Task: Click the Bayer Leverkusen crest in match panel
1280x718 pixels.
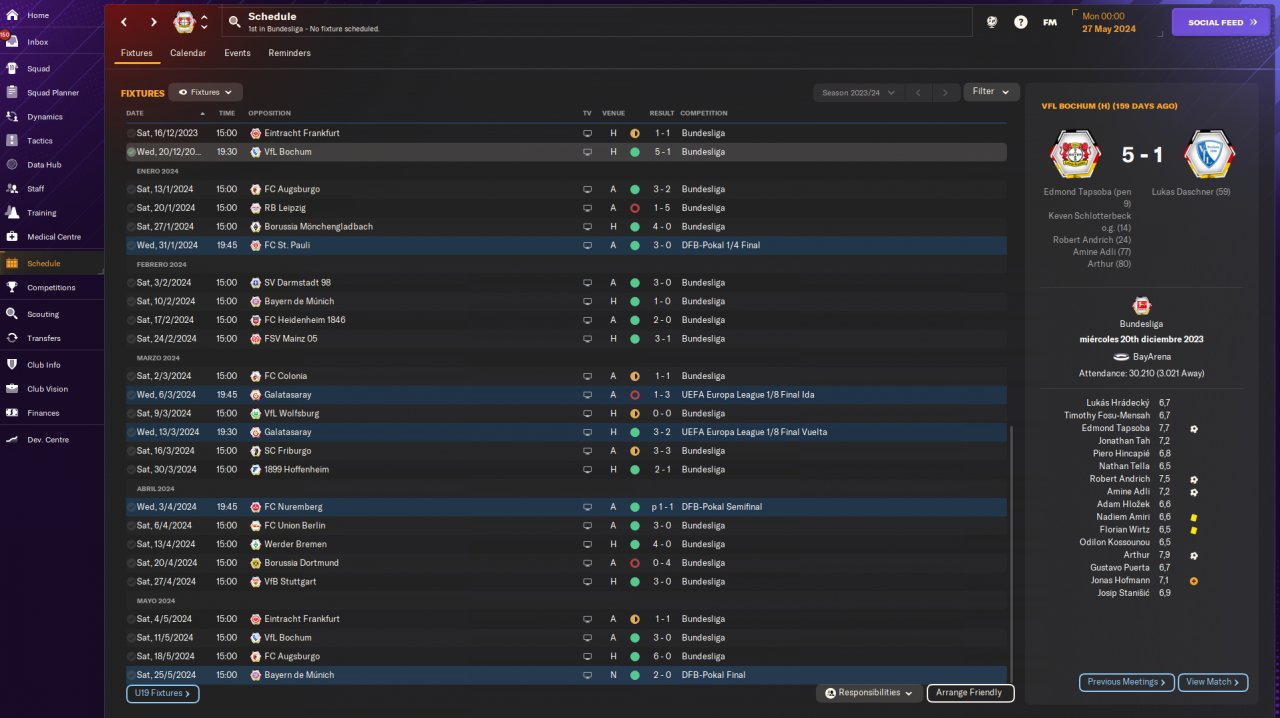Action: (1075, 154)
